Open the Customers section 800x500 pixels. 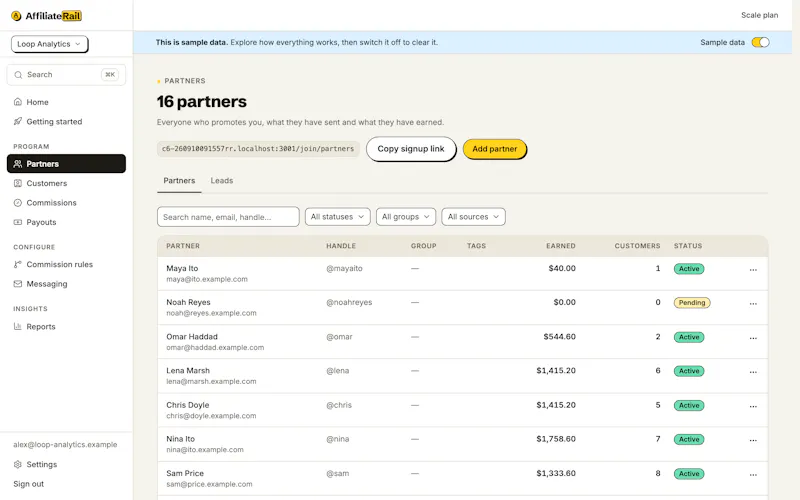click(x=66, y=183)
